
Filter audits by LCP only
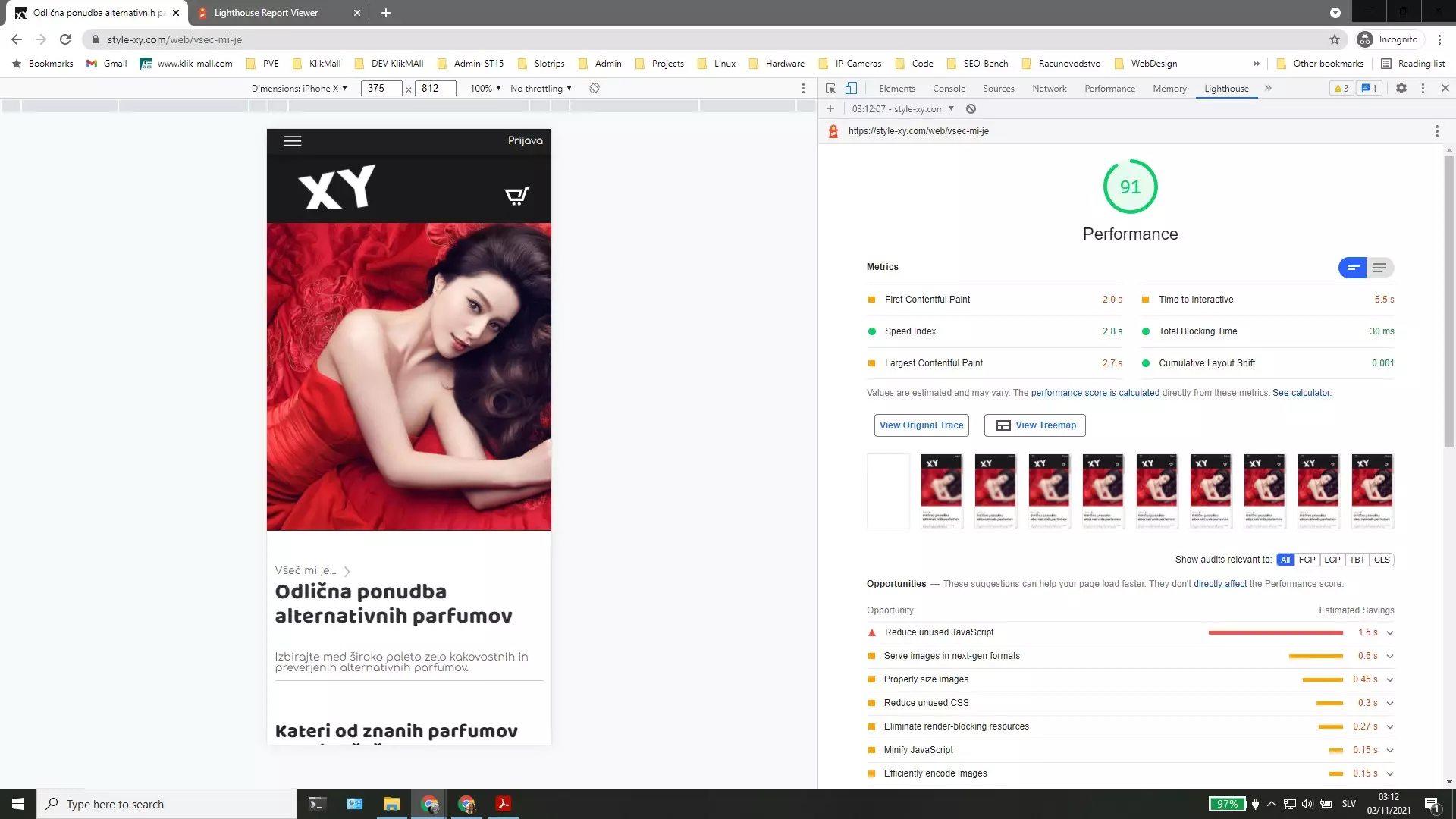(1332, 560)
